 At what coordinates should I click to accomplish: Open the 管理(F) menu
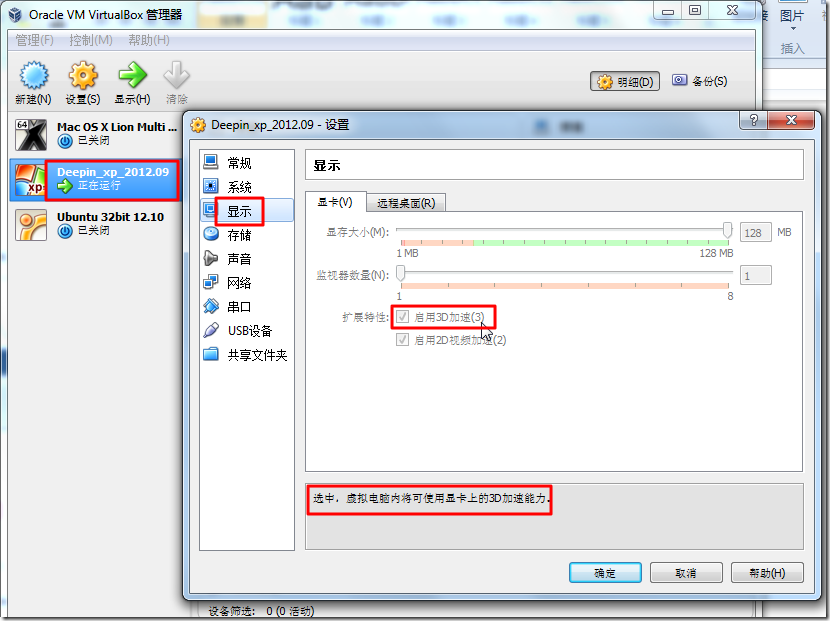point(34,40)
